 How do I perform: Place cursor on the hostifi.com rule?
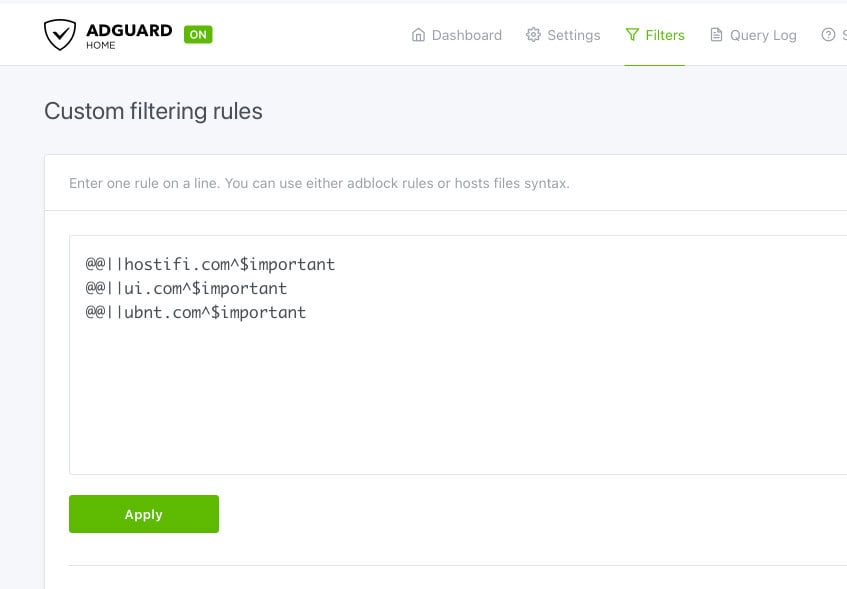[x=209, y=264]
